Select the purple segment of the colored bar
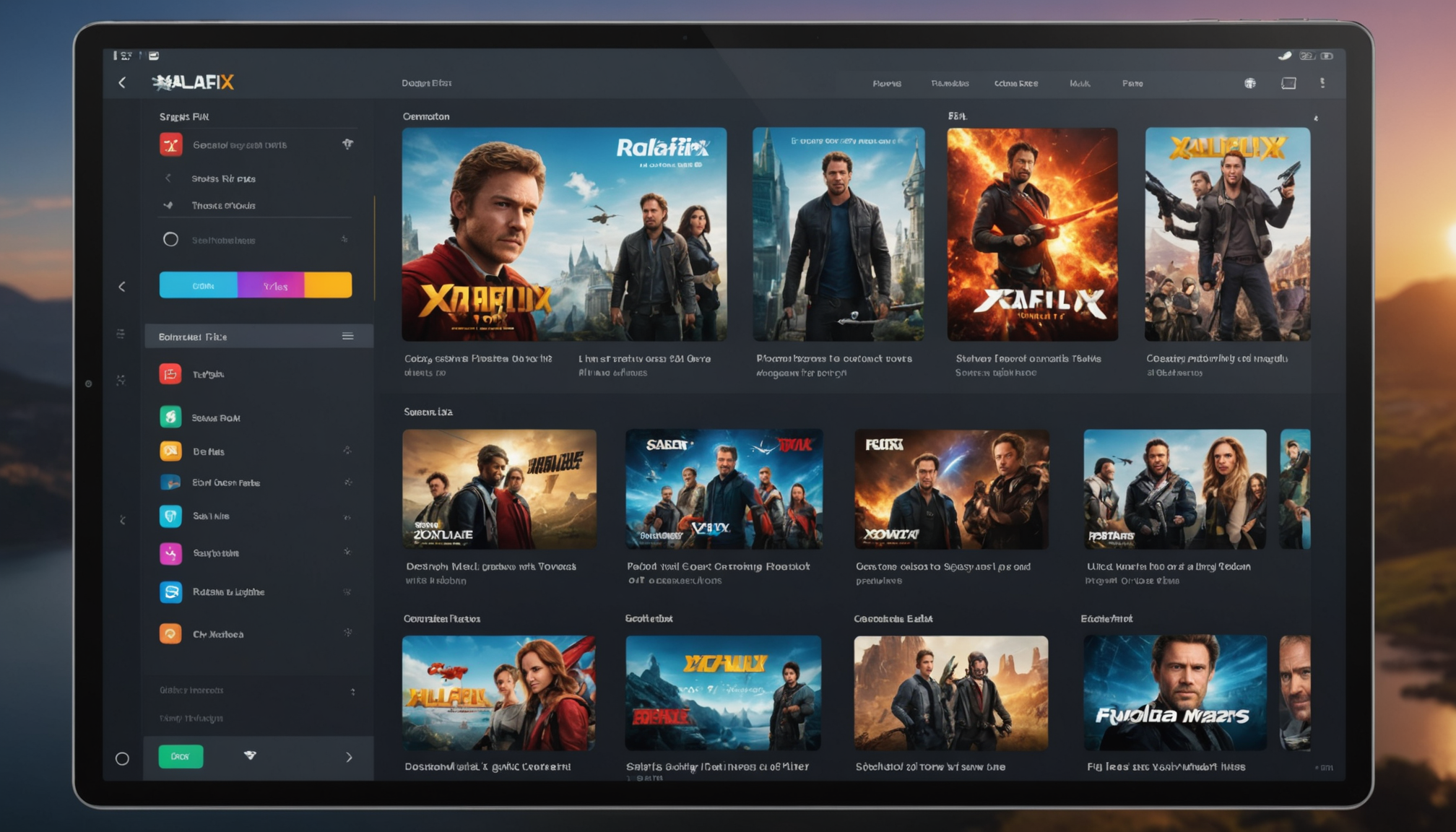 272,285
